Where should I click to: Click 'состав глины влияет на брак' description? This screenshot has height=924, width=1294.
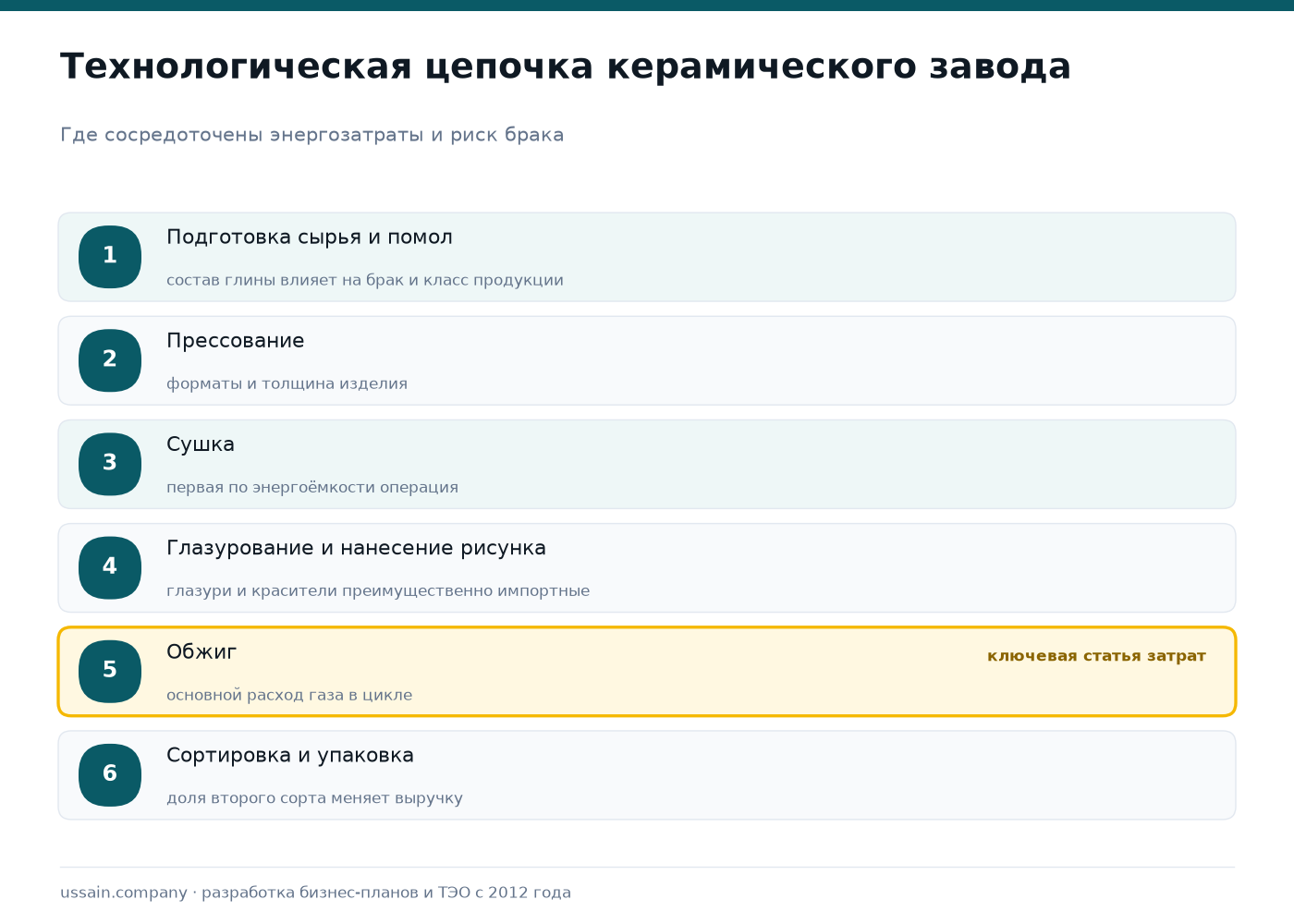coord(365,280)
